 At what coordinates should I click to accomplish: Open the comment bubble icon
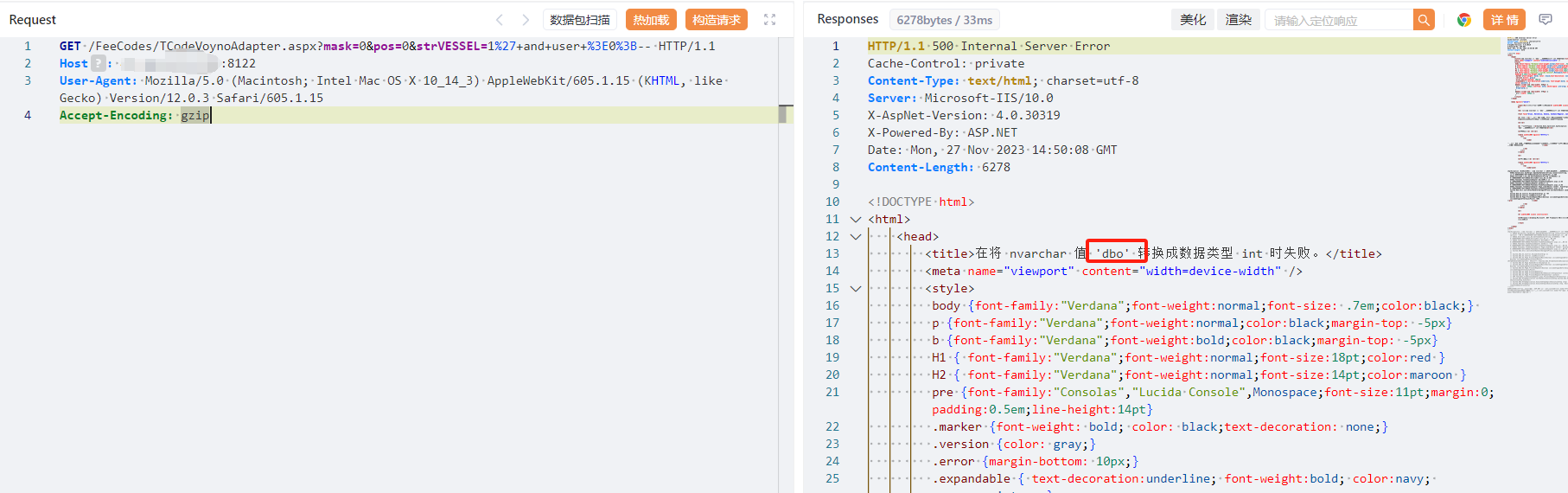(x=1546, y=20)
